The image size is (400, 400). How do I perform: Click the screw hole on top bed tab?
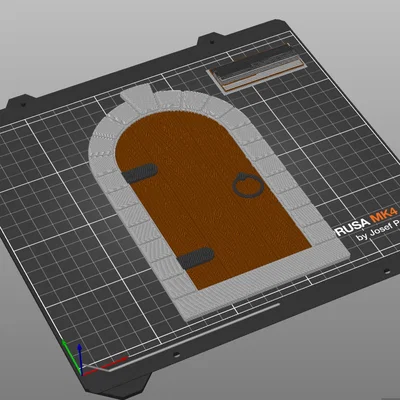[212, 42]
